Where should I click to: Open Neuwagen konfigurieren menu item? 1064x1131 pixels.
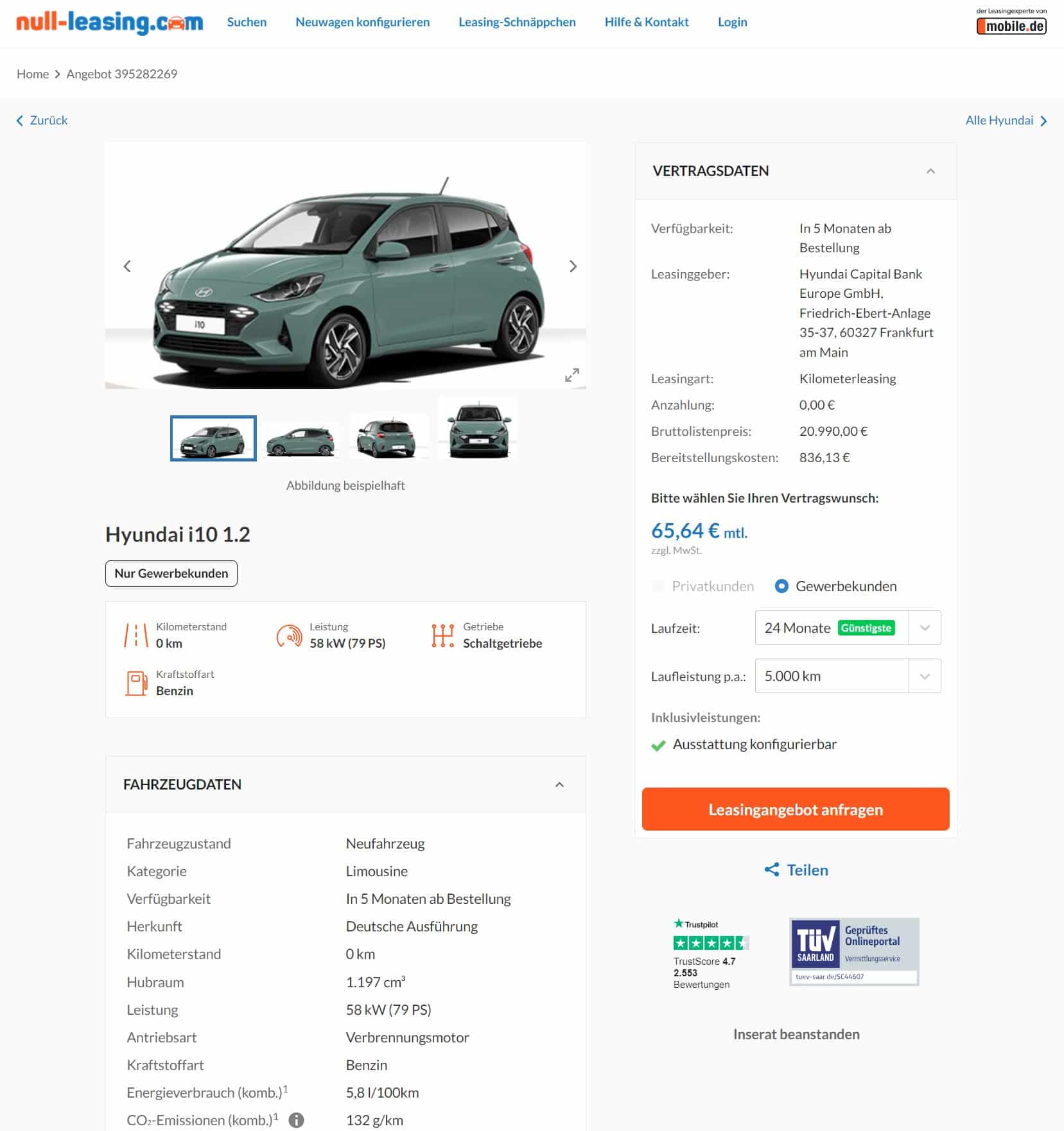(363, 22)
